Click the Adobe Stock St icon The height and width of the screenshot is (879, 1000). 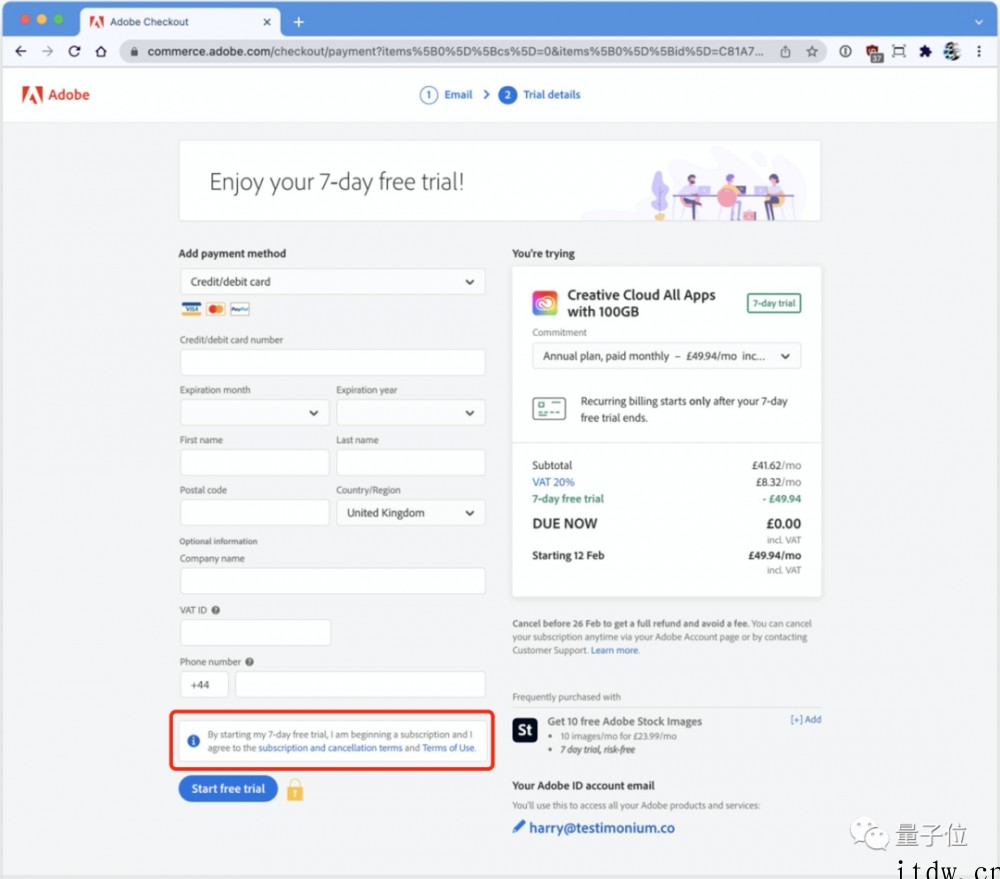click(x=525, y=730)
